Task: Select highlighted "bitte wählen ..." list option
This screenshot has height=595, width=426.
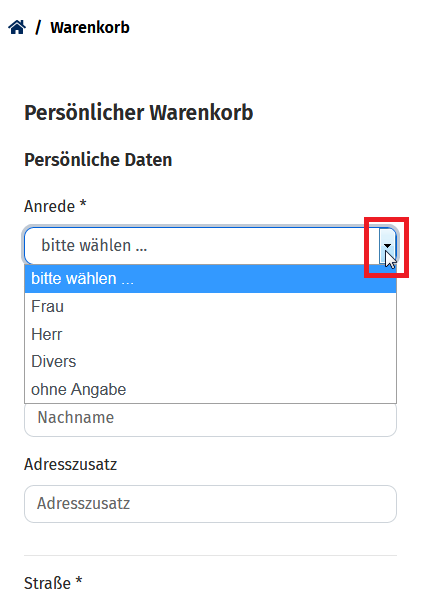Action: 211,279
